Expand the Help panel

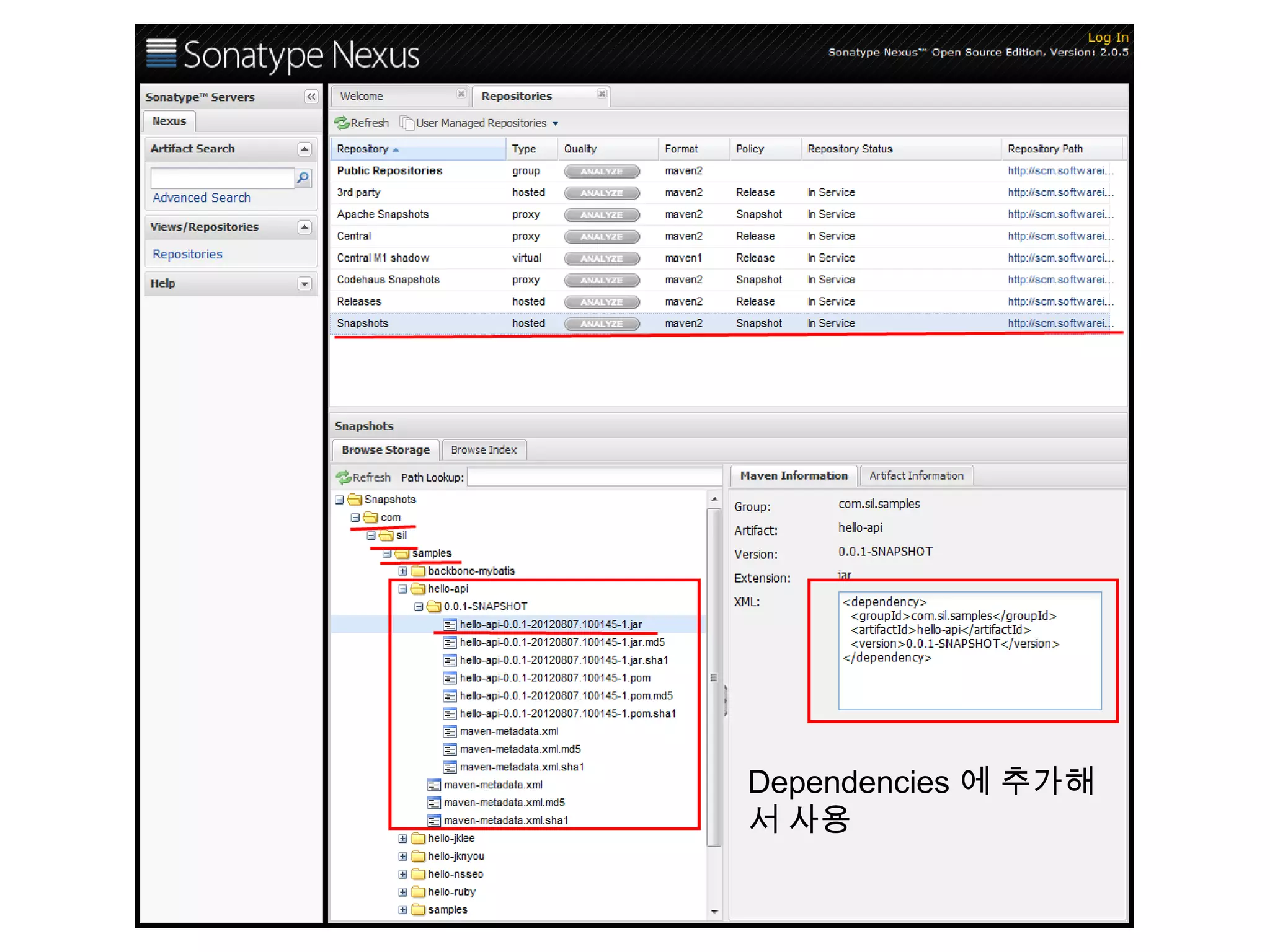point(304,284)
